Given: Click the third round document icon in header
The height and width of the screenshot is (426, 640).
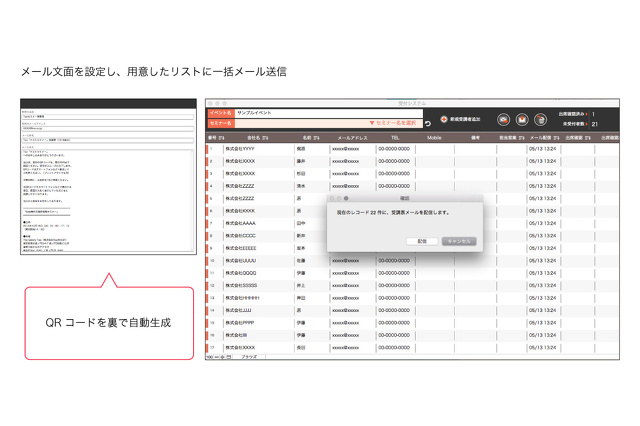Looking at the screenshot, I should pos(540,119).
